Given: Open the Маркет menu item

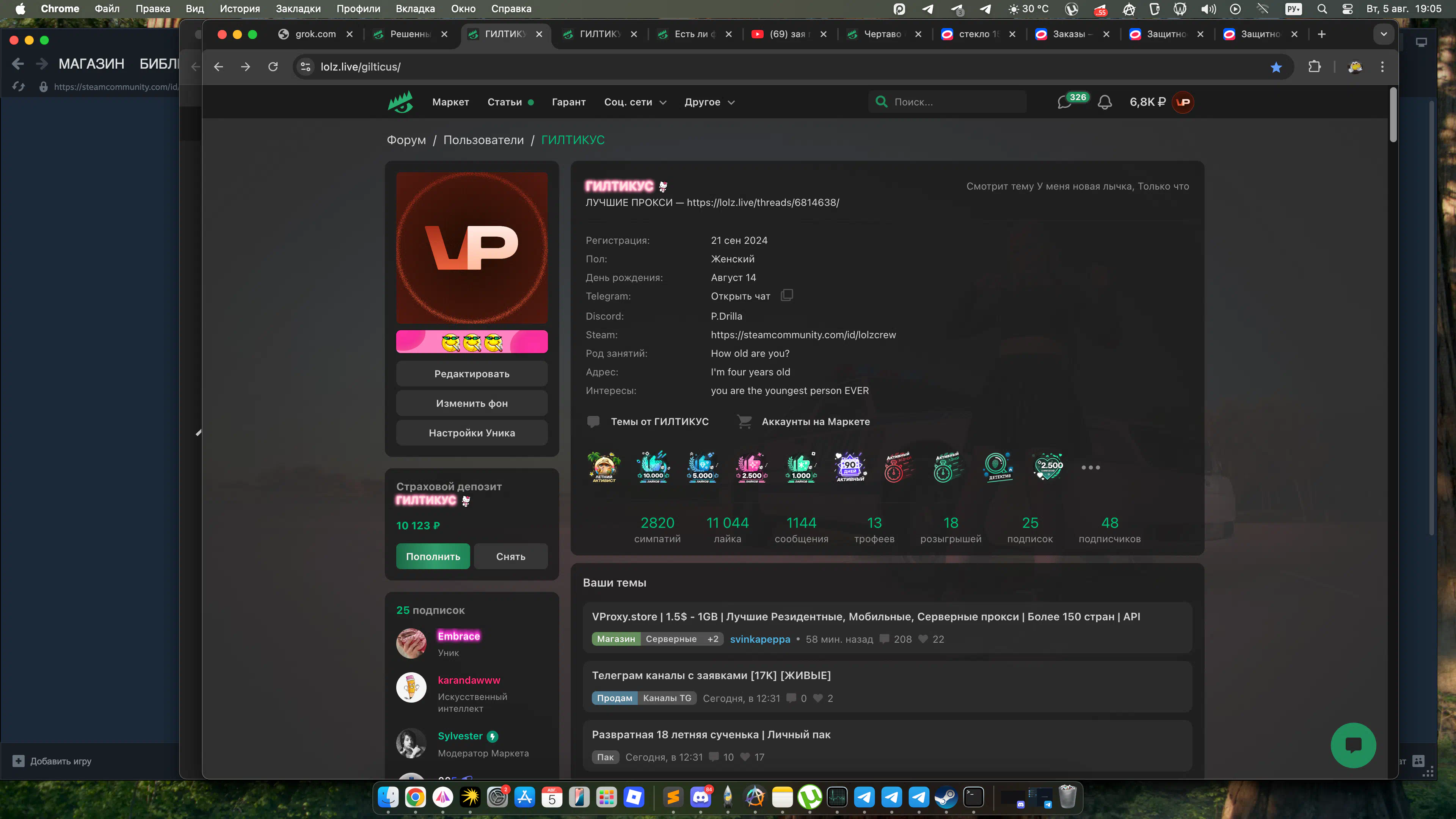Looking at the screenshot, I should 450,102.
